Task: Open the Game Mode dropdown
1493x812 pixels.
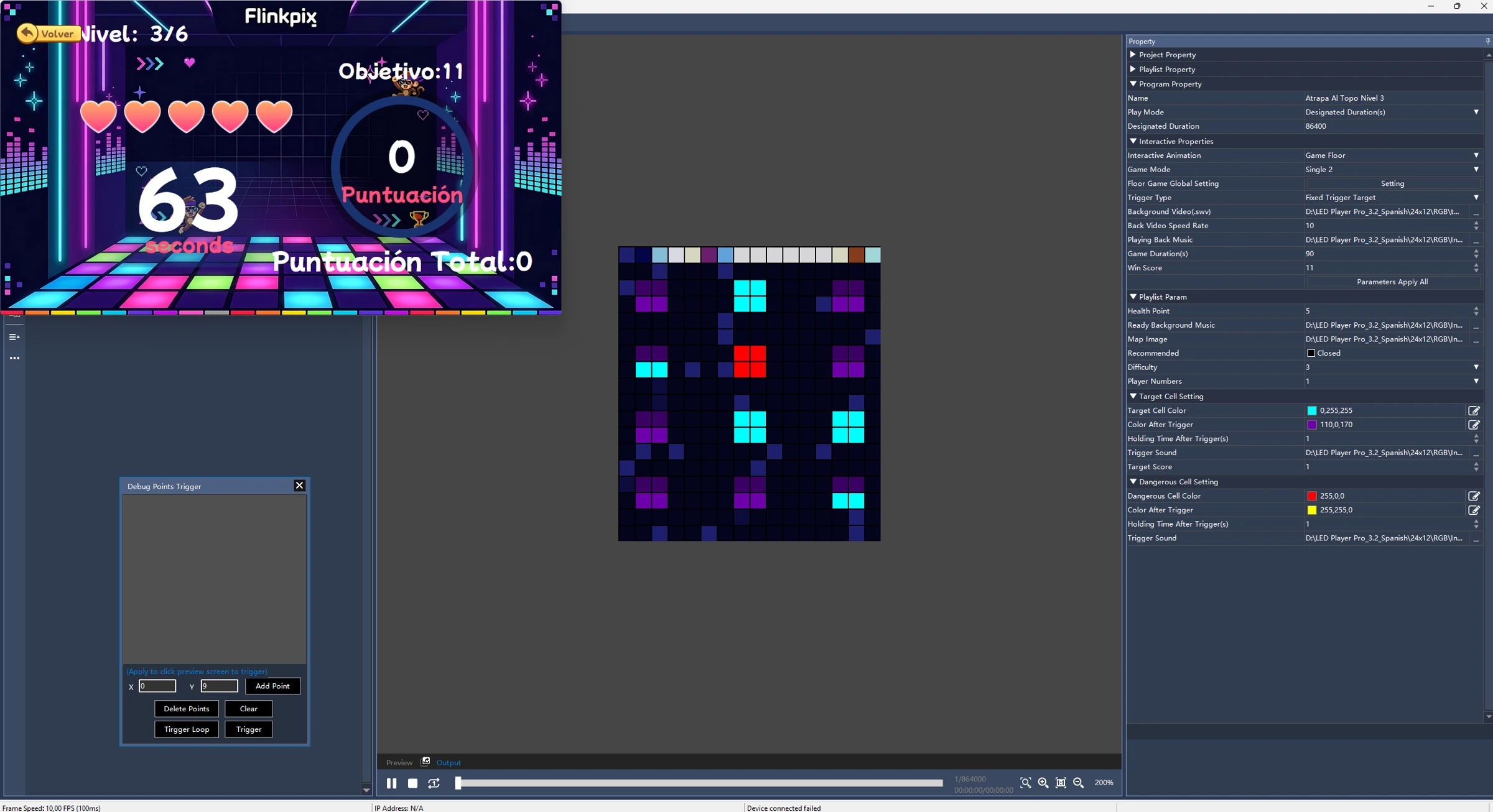Action: 1476,169
